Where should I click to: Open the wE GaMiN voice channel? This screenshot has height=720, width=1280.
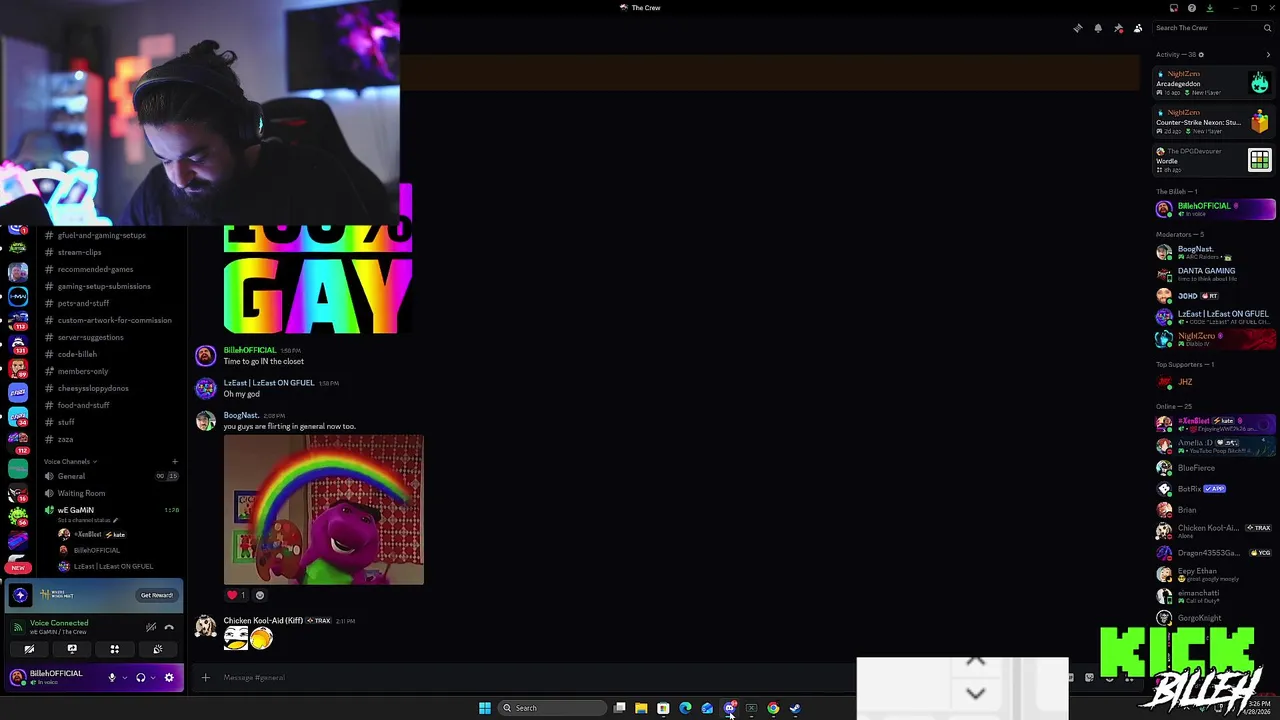[x=75, y=510]
